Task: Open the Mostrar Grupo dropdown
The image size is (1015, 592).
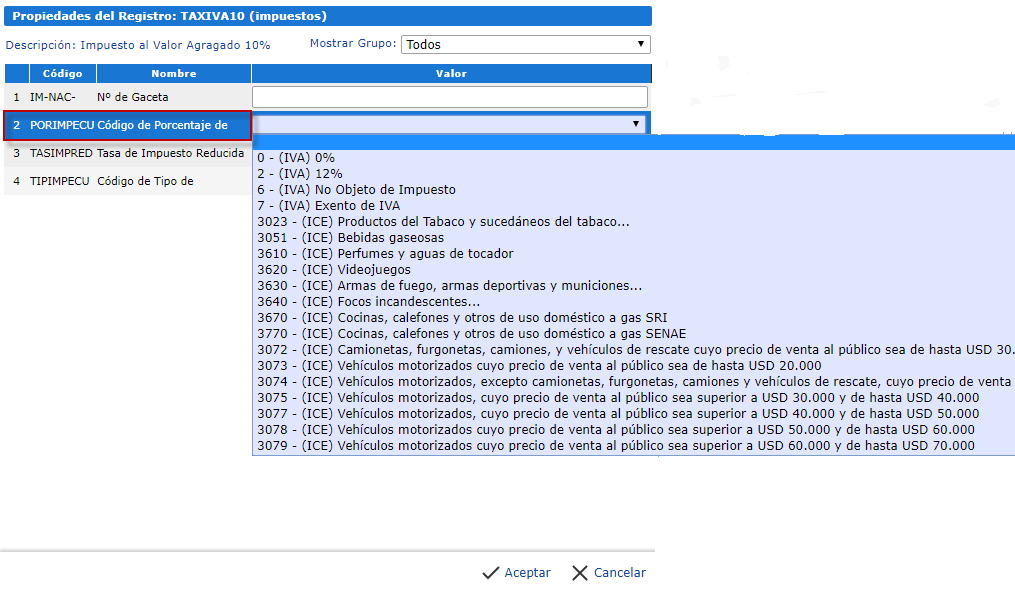Action: pyautogui.click(x=526, y=45)
